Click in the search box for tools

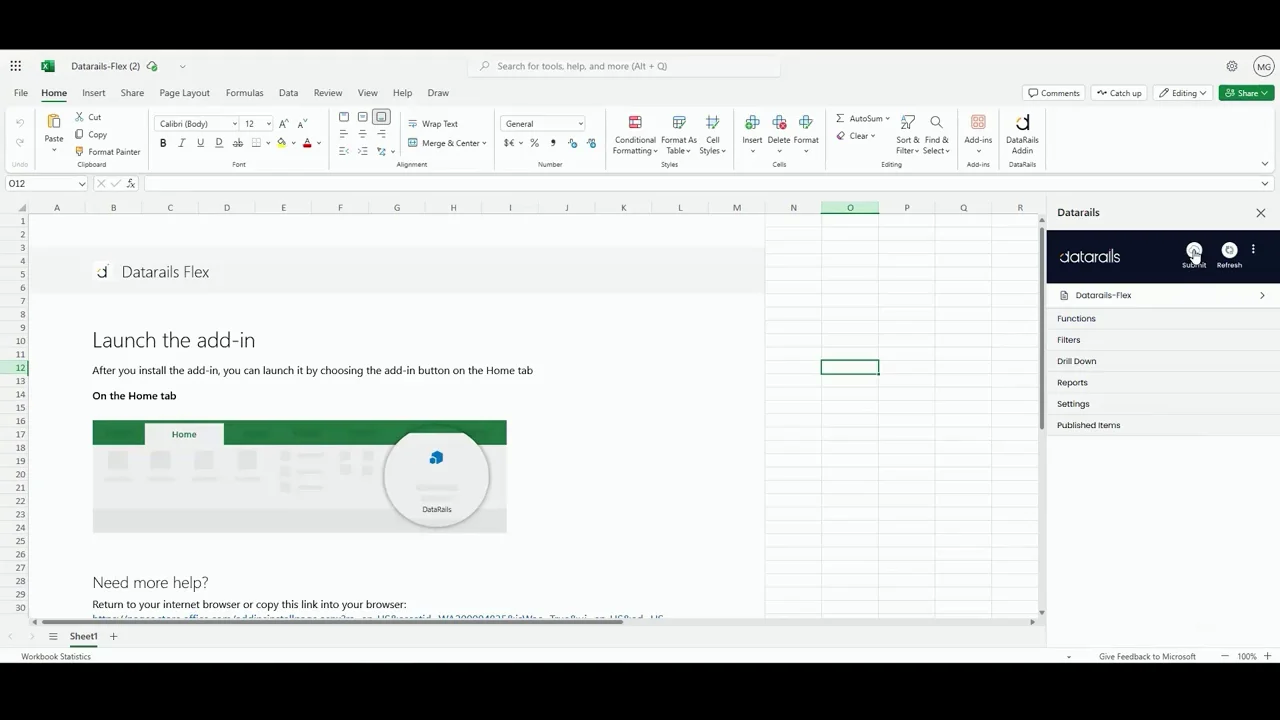(x=624, y=66)
